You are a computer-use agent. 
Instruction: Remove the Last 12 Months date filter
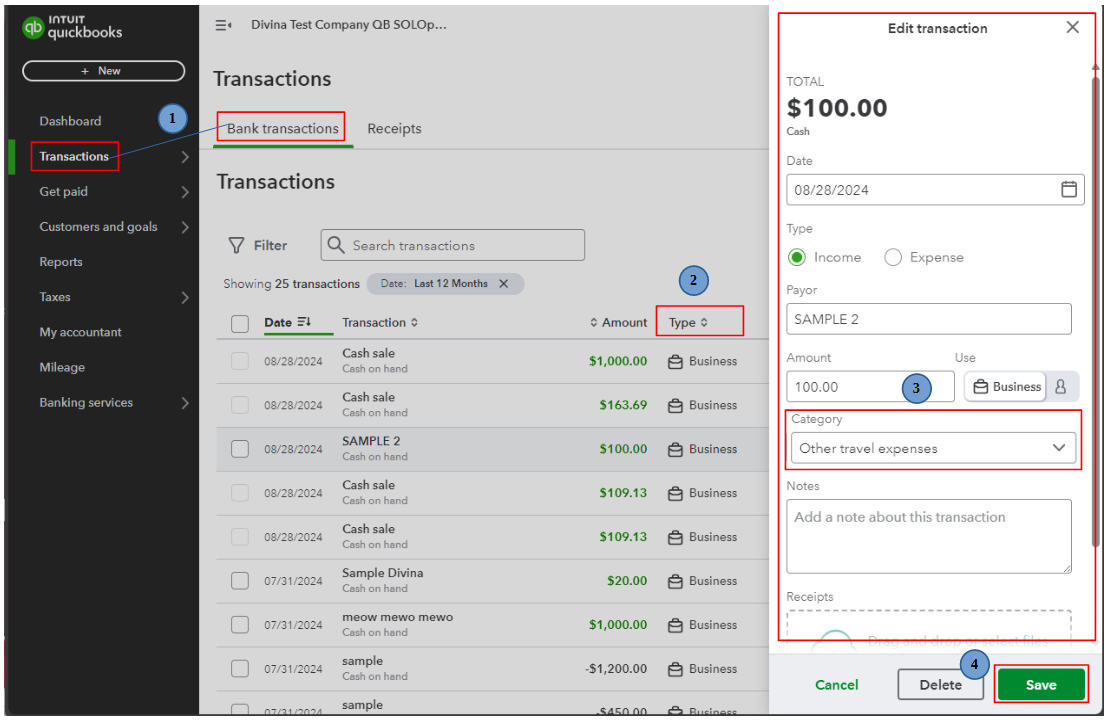pyautogui.click(x=504, y=283)
